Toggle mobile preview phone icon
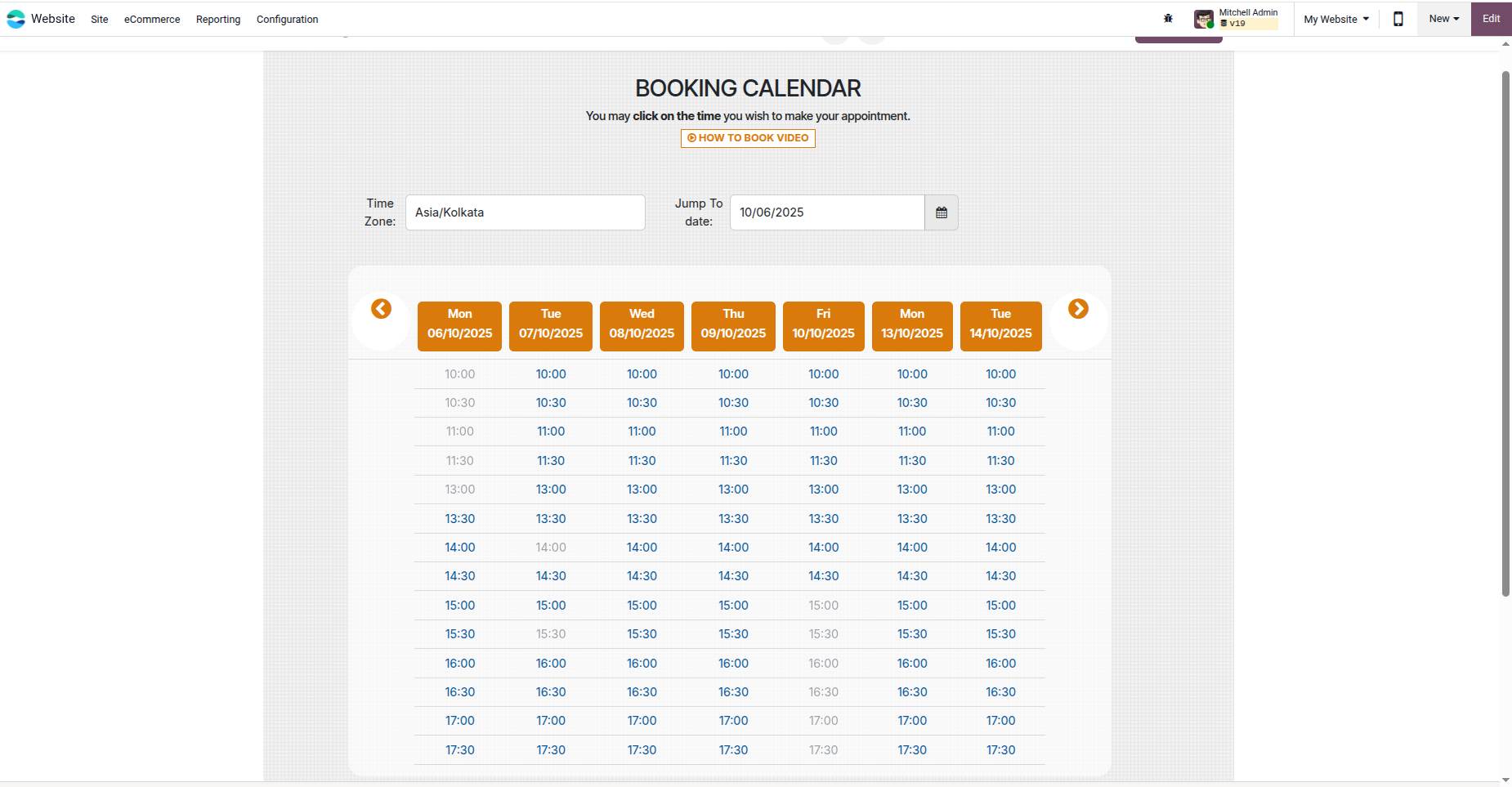 tap(1398, 19)
